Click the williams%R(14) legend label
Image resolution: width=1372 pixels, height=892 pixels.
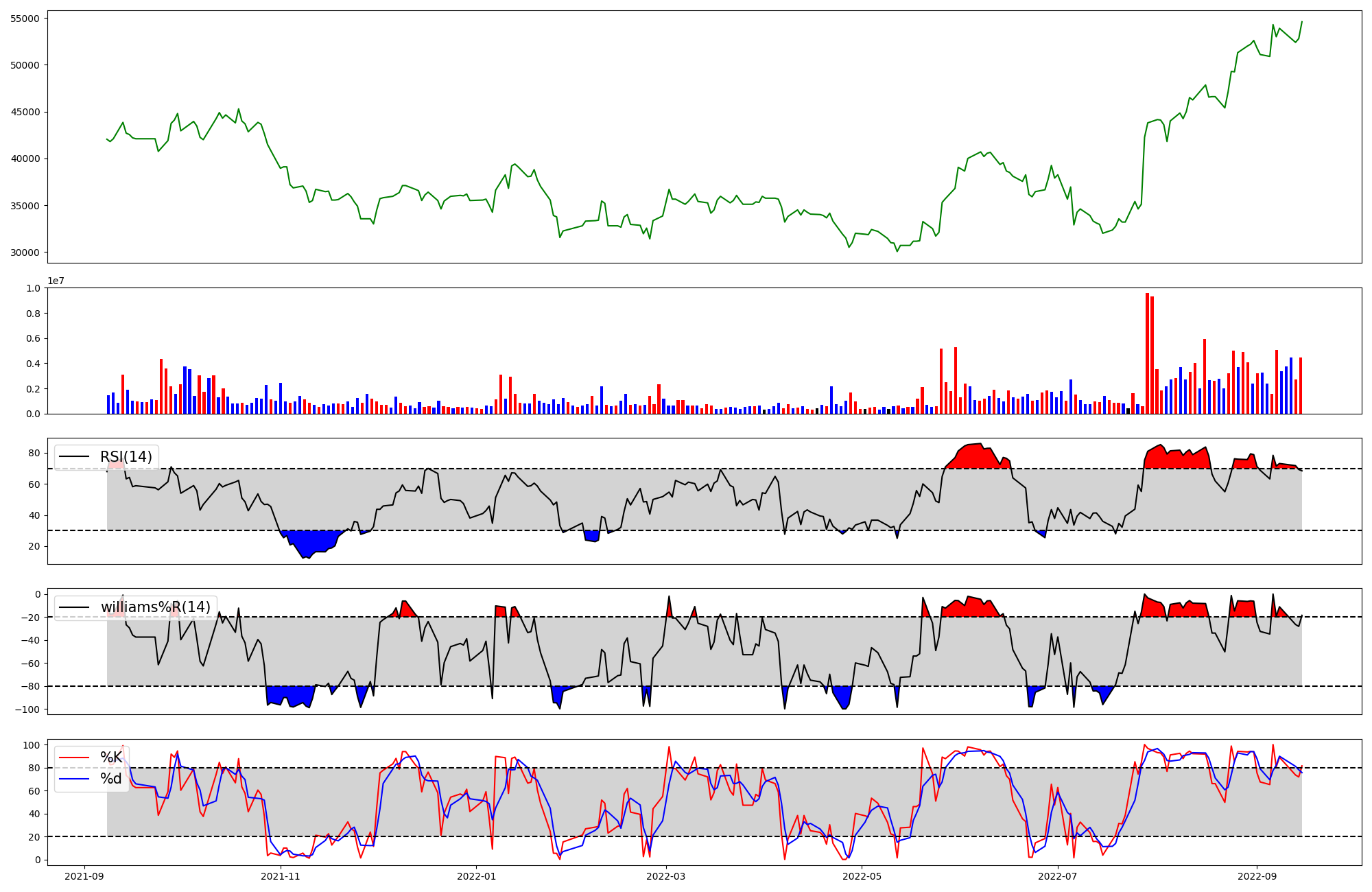155,607
